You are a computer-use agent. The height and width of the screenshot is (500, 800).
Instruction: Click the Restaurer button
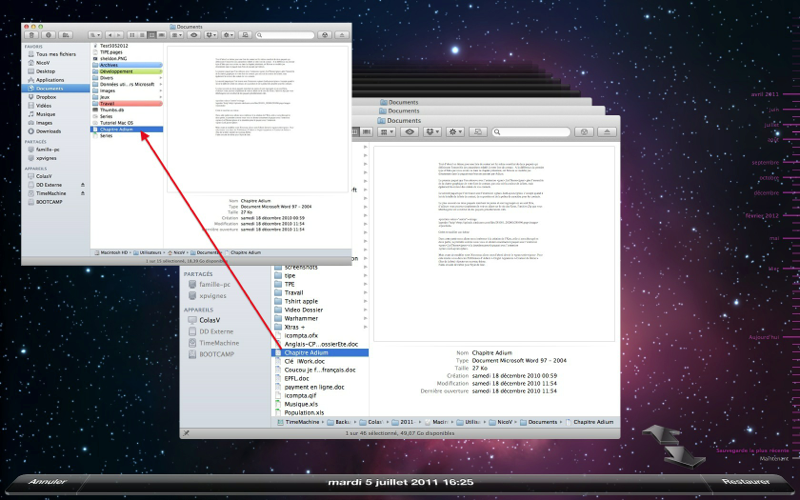click(x=752, y=482)
